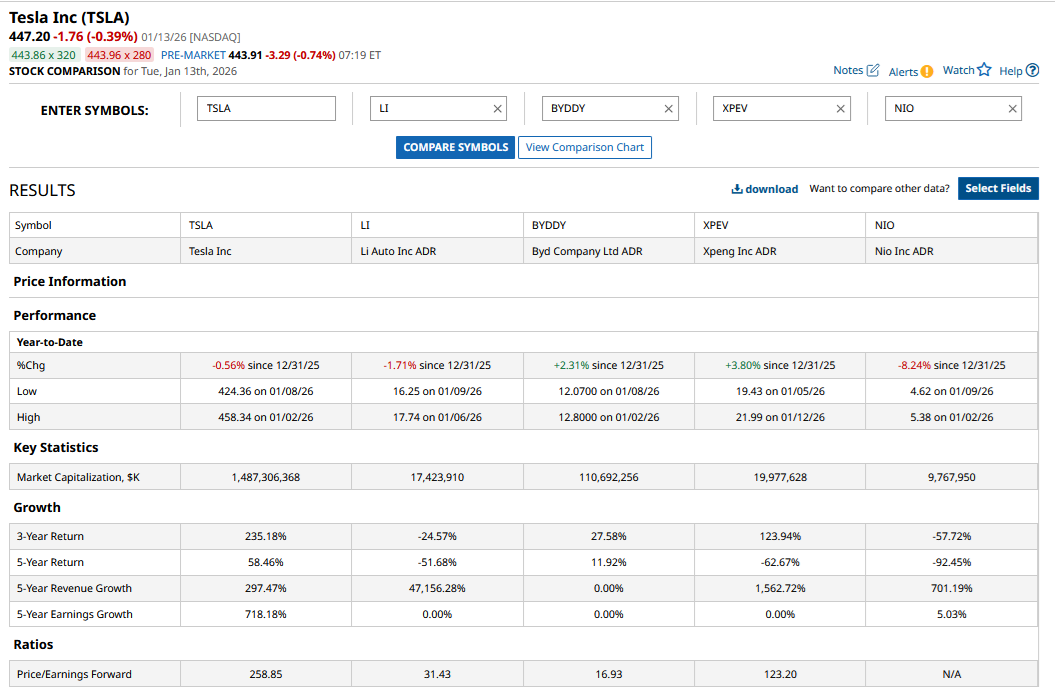
Task: Open the Help question mark icon
Action: coord(1033,70)
